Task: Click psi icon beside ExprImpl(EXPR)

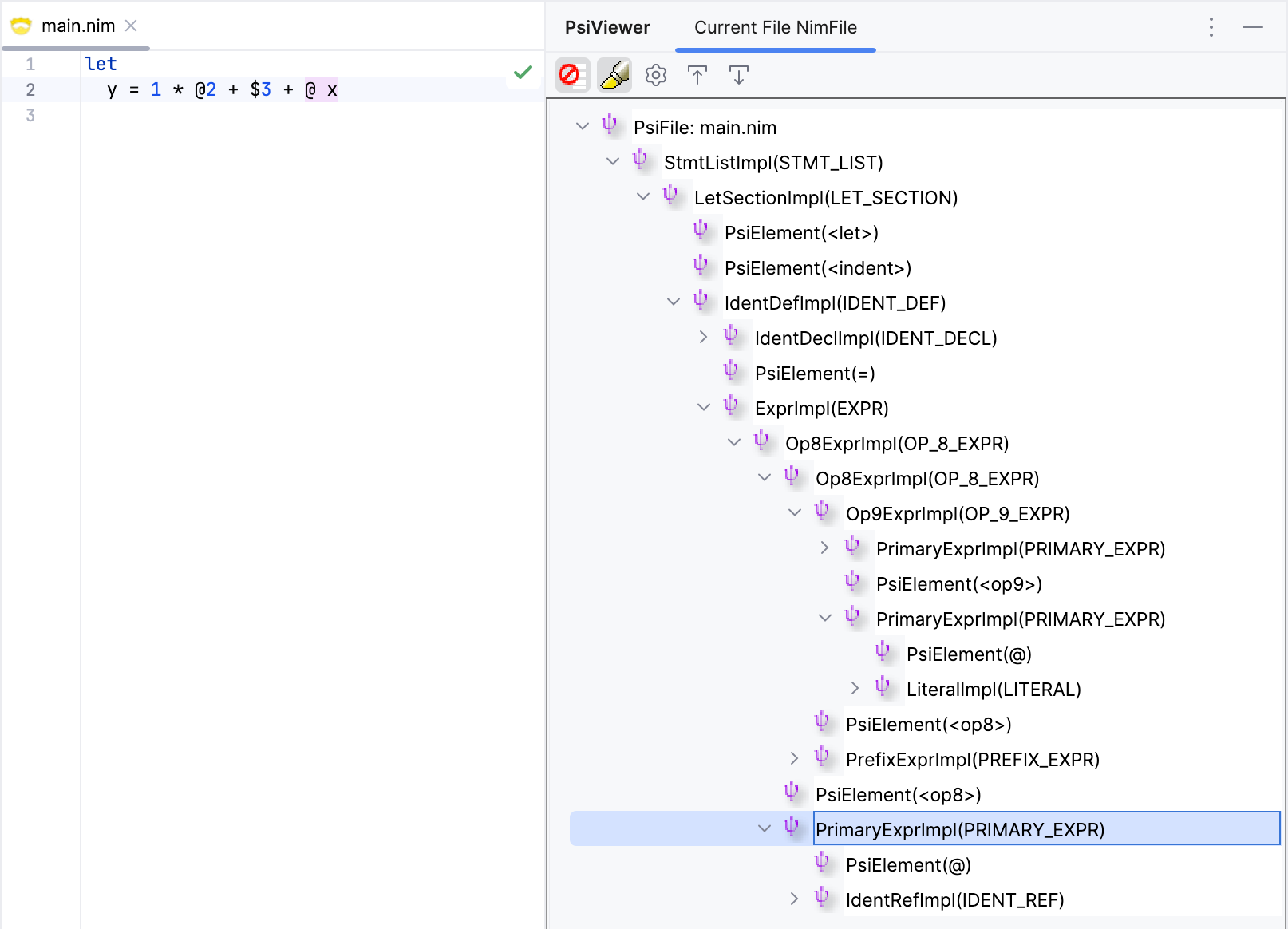Action: coord(731,405)
